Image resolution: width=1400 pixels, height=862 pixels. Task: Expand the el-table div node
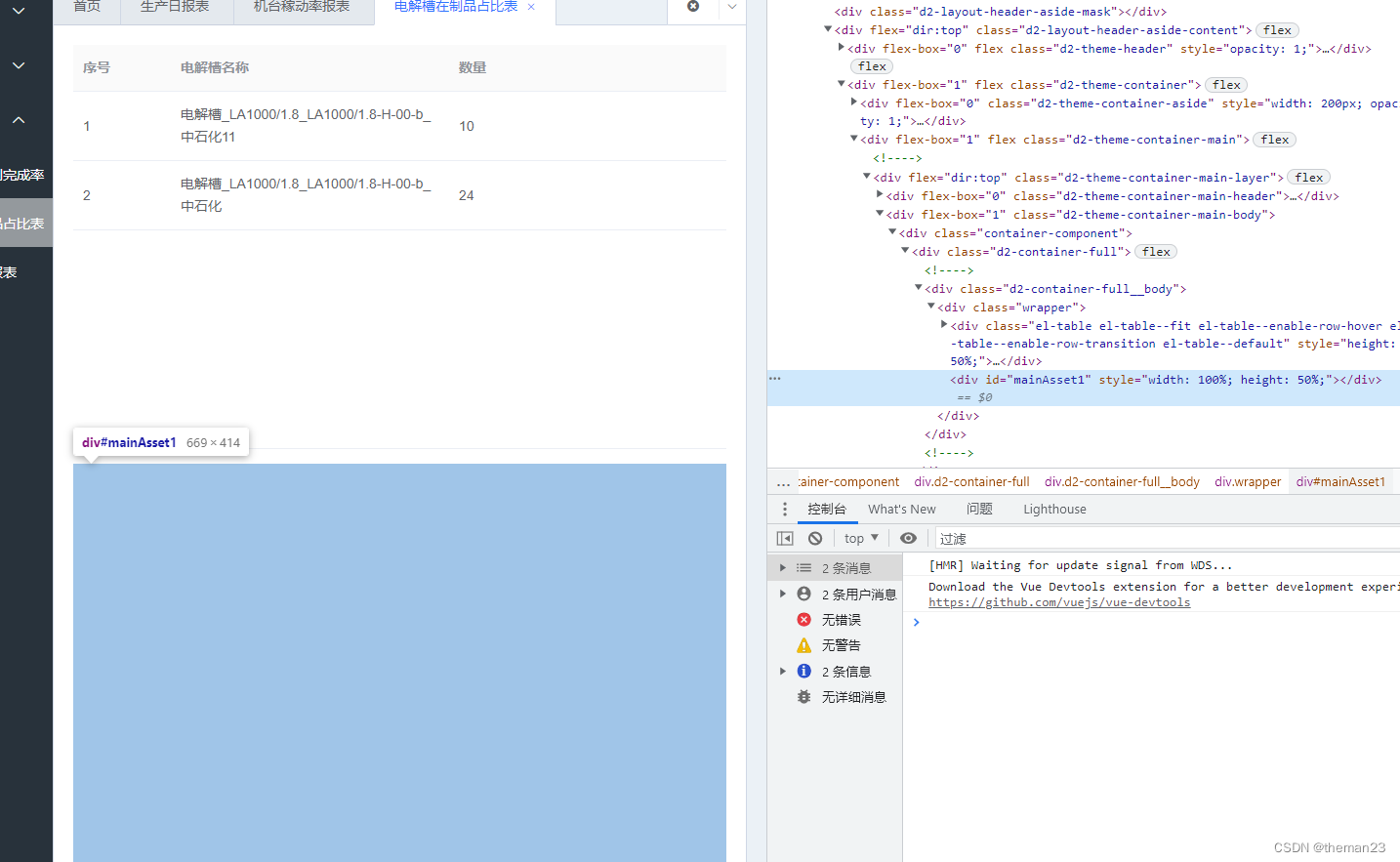point(944,324)
